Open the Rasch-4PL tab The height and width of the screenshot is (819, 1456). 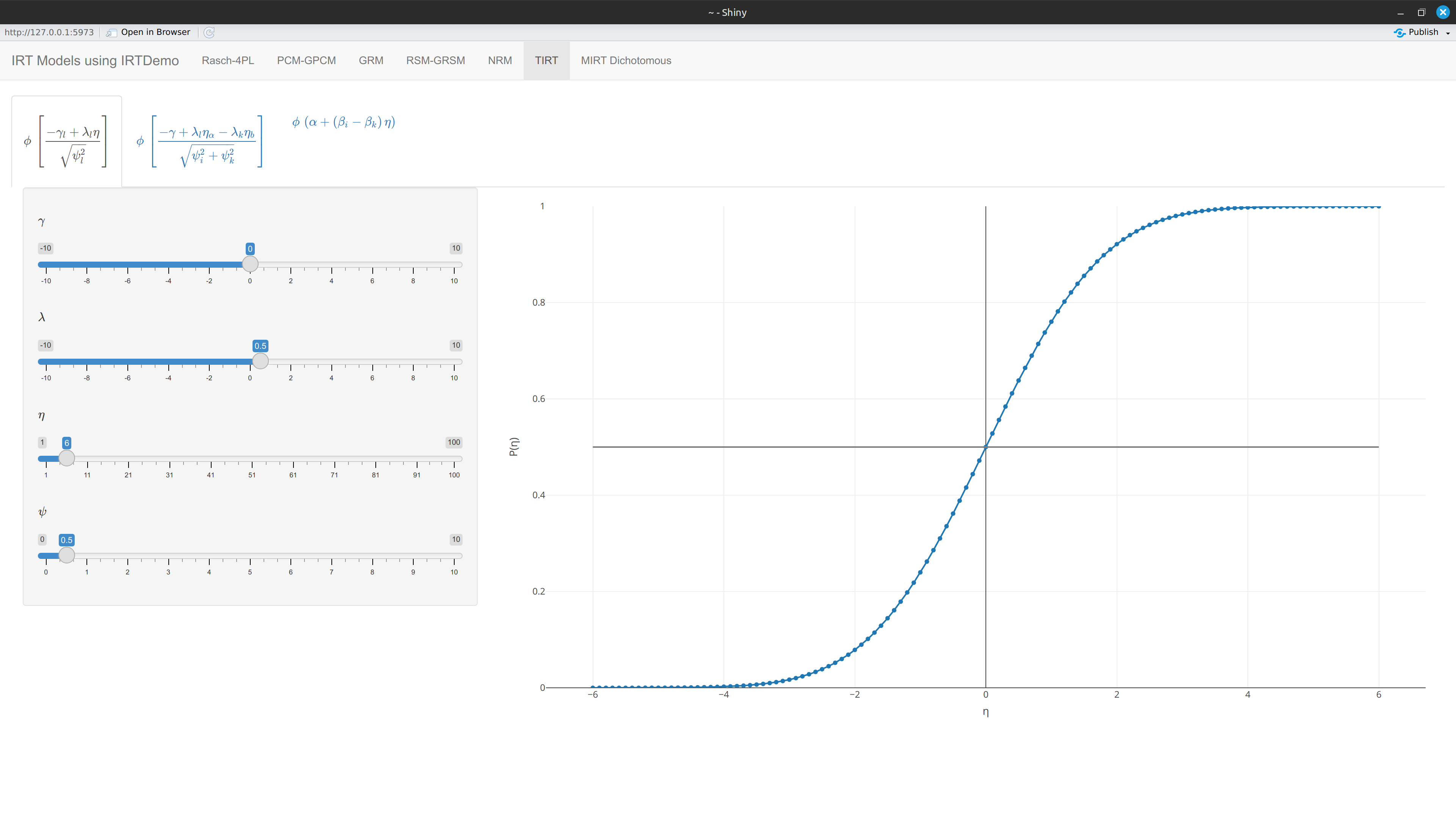point(228,61)
